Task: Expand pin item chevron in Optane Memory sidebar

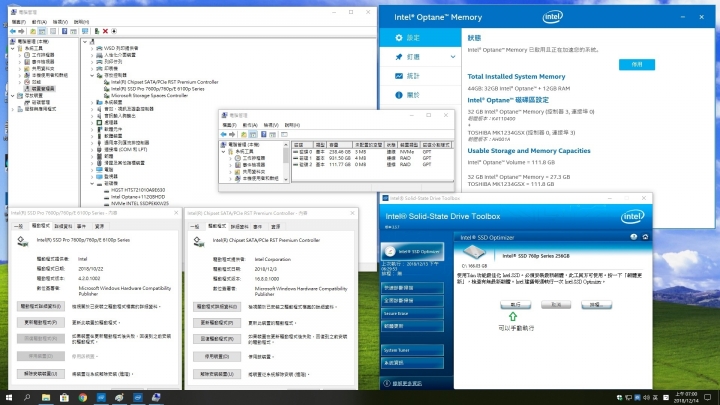Action: [x=453, y=57]
